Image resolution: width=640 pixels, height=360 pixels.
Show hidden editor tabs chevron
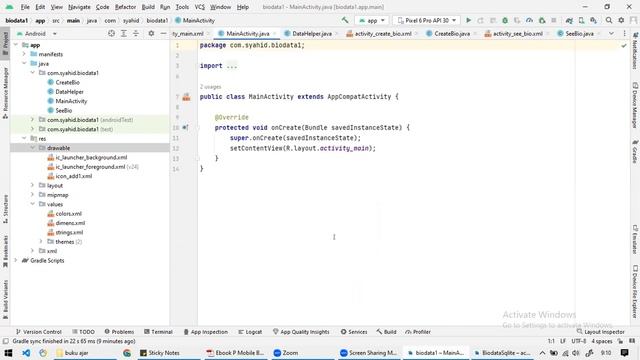pyautogui.click(x=611, y=33)
